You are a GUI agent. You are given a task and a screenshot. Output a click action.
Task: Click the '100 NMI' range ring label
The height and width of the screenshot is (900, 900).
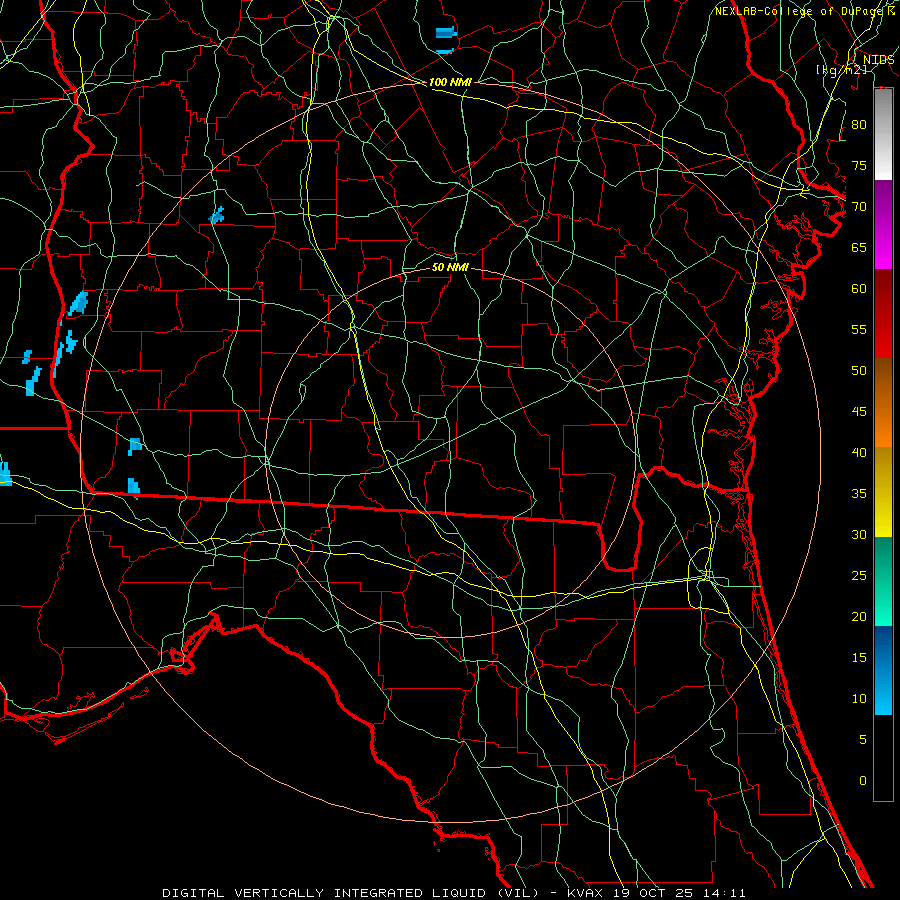(450, 82)
